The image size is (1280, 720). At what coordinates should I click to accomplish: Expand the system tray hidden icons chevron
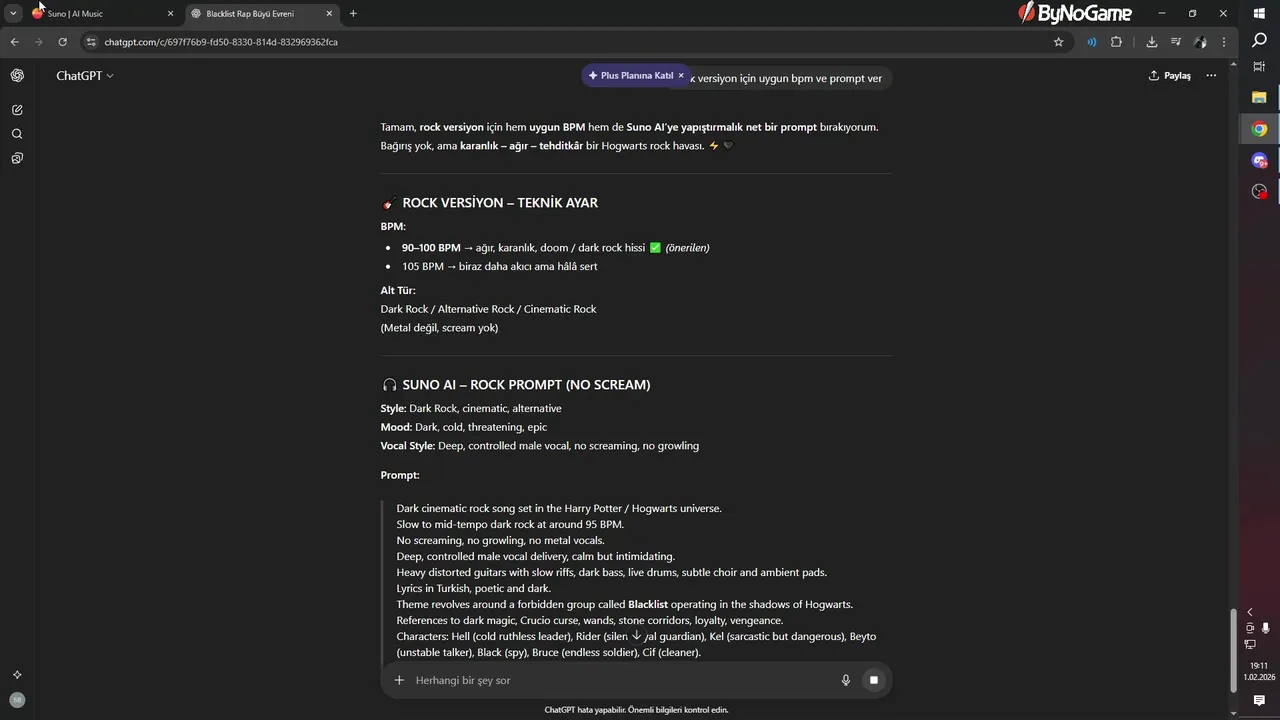(1249, 612)
